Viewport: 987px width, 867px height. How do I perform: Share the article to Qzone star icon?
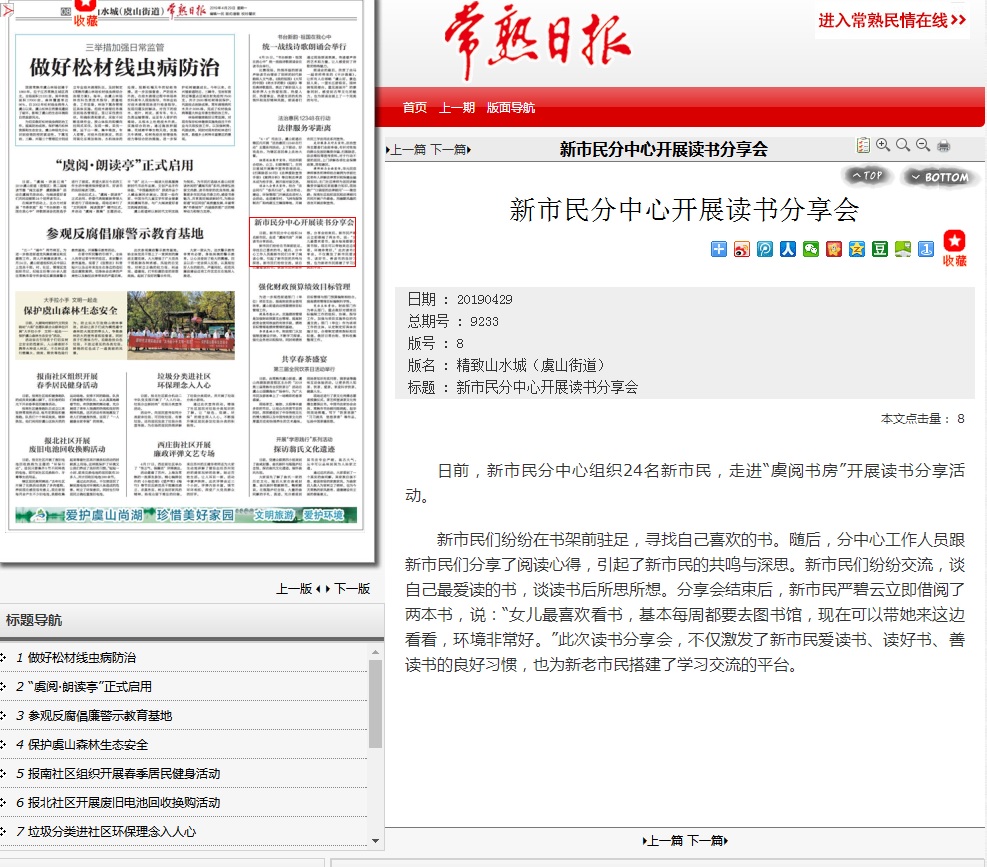pyautogui.click(x=857, y=249)
